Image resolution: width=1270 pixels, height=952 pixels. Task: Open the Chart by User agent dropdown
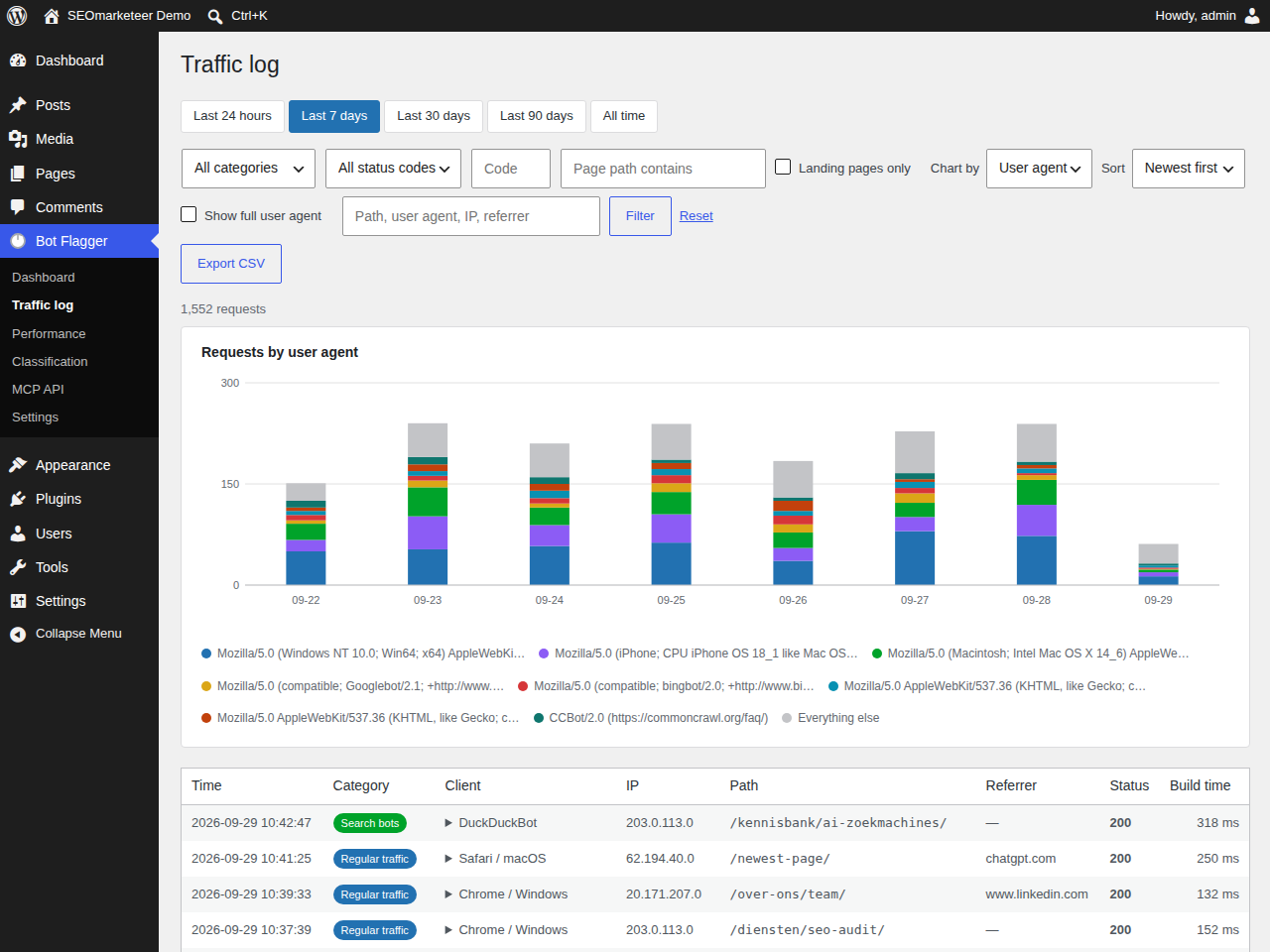coord(1039,169)
